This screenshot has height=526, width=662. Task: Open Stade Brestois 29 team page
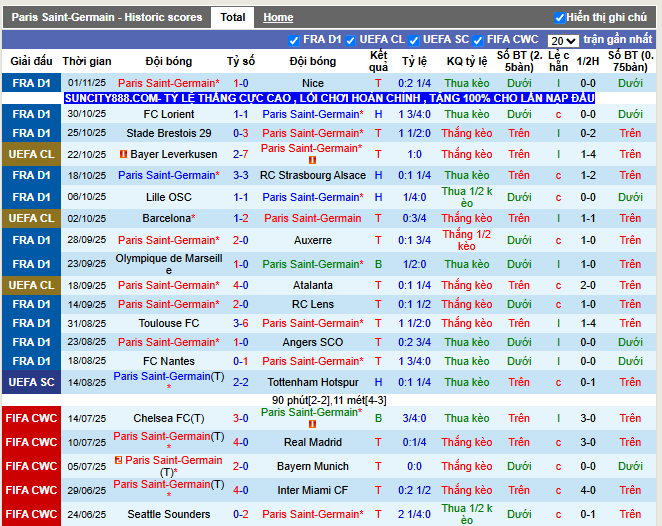169,133
